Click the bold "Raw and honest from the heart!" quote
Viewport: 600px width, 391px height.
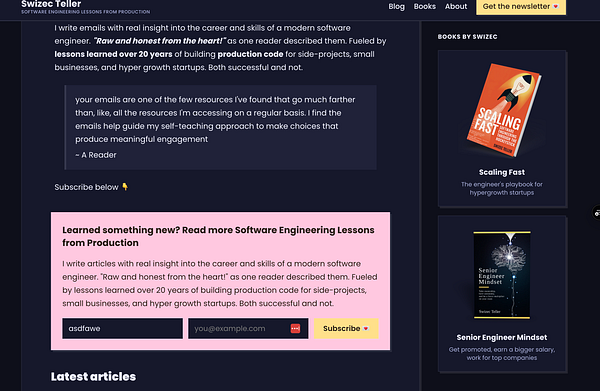pyautogui.click(x=160, y=41)
